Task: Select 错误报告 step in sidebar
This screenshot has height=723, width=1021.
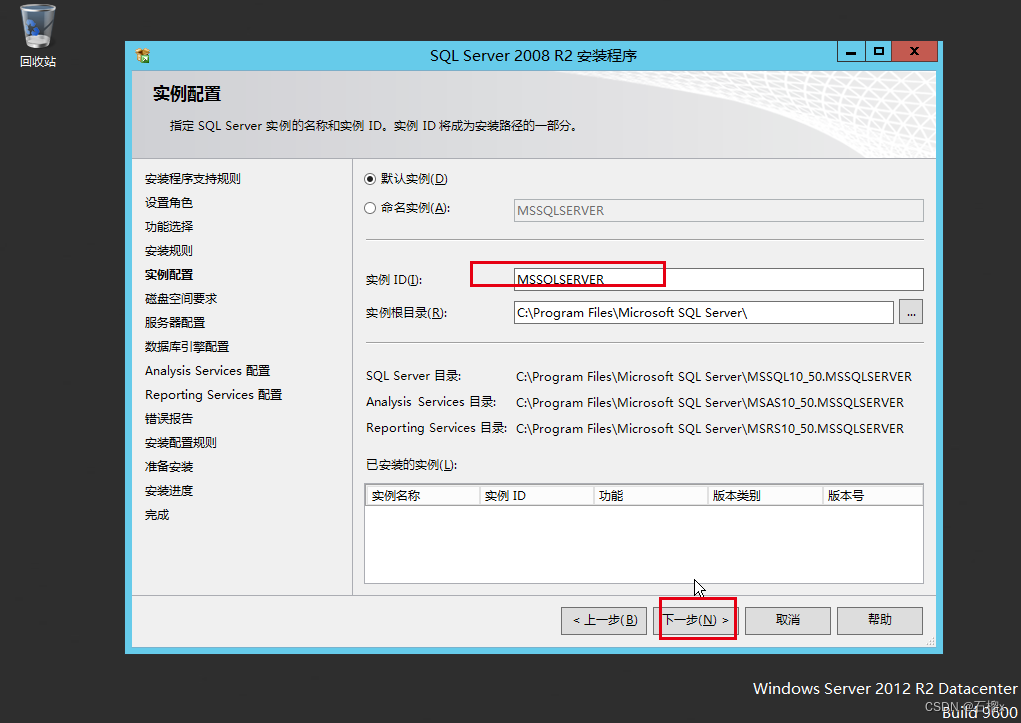Action: click(169, 419)
